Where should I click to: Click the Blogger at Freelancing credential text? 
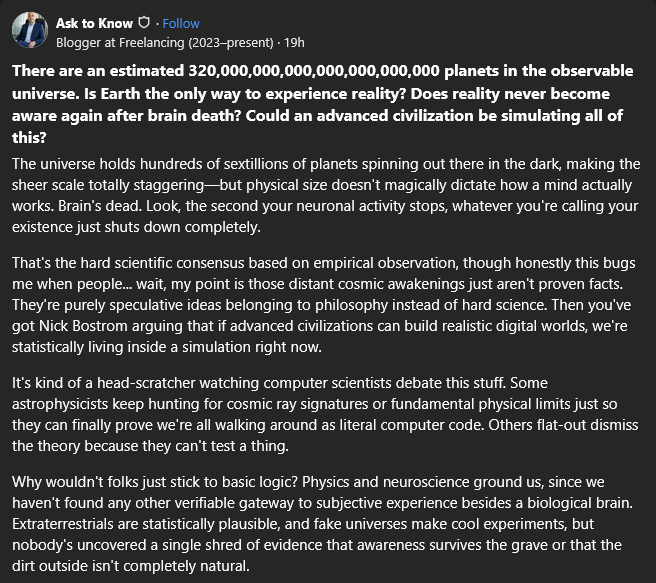[x=164, y=43]
